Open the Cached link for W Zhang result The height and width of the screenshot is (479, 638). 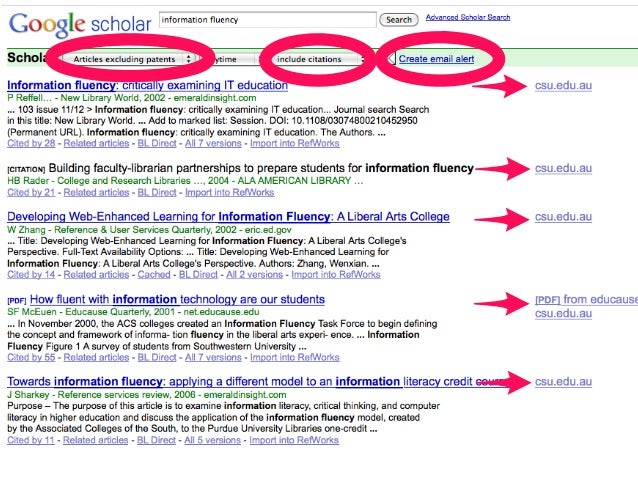point(154,275)
